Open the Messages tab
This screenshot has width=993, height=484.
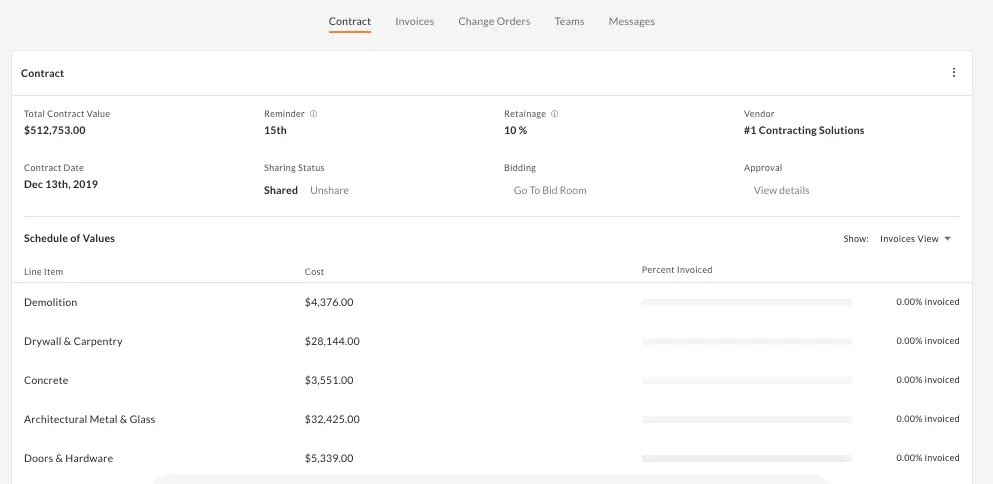[631, 22]
